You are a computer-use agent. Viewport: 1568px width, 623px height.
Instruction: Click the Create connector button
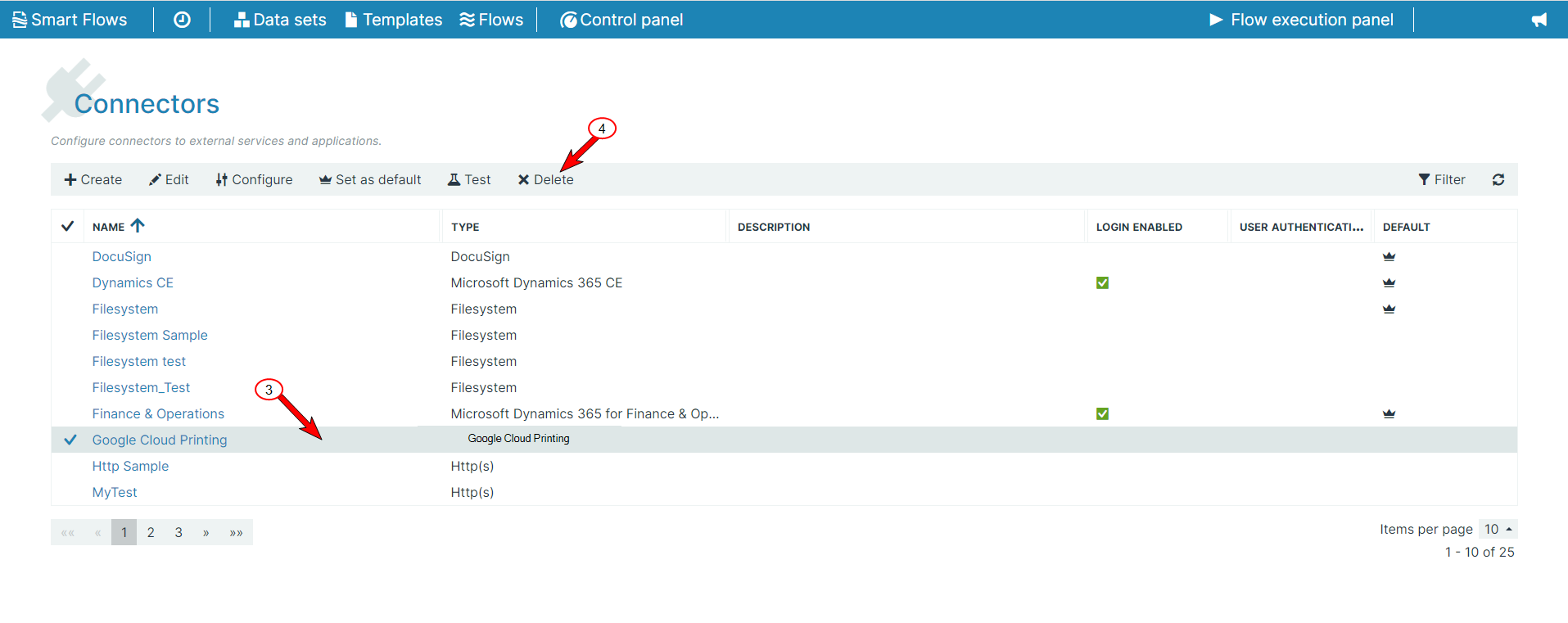point(93,179)
